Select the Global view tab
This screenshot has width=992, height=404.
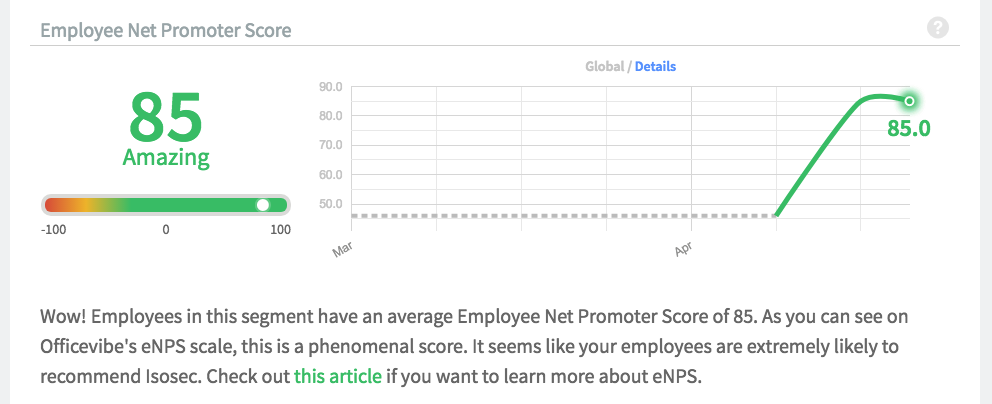pos(605,66)
